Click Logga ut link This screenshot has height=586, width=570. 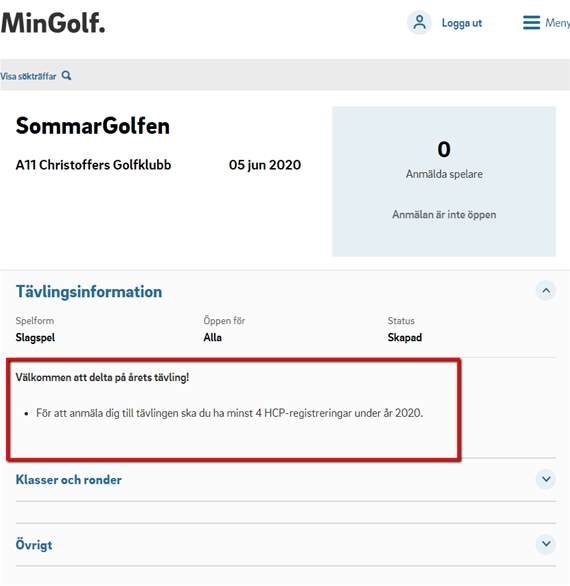point(462,23)
